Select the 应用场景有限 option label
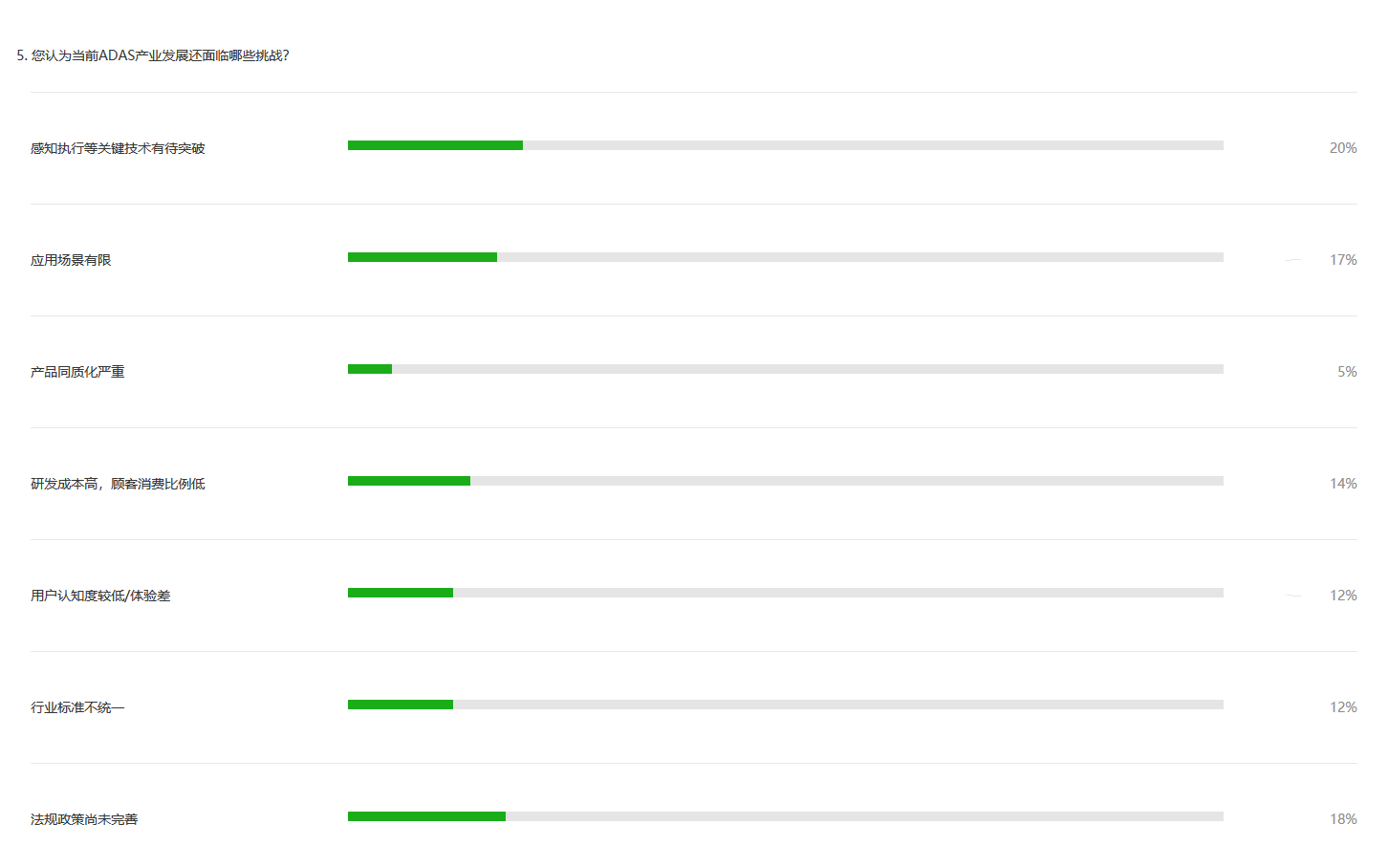Image resolution: width=1388 pixels, height=868 pixels. (71, 260)
